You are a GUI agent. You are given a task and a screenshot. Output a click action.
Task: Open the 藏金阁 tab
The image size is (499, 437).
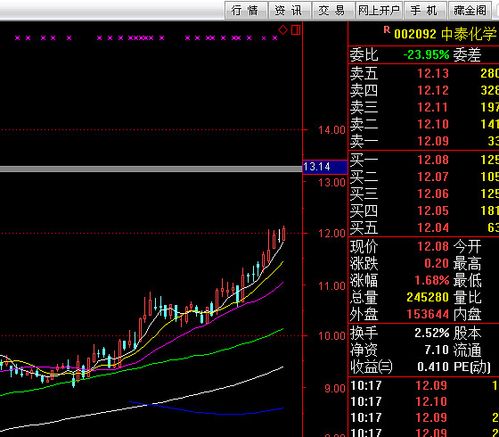click(x=470, y=10)
